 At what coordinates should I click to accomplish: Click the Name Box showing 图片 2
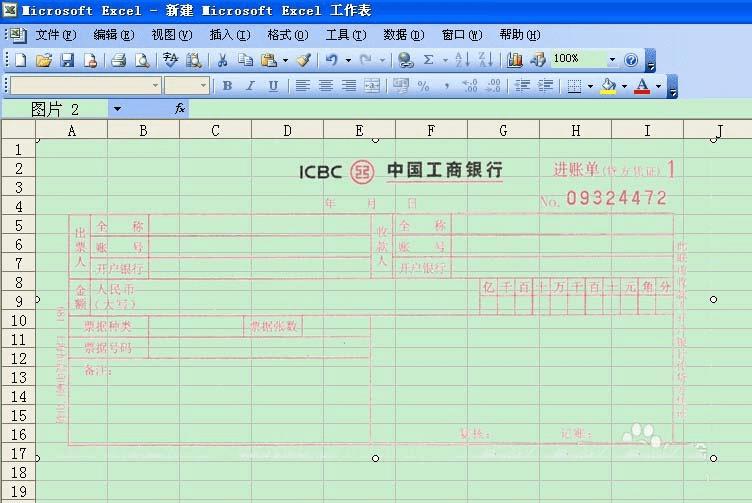click(55, 109)
